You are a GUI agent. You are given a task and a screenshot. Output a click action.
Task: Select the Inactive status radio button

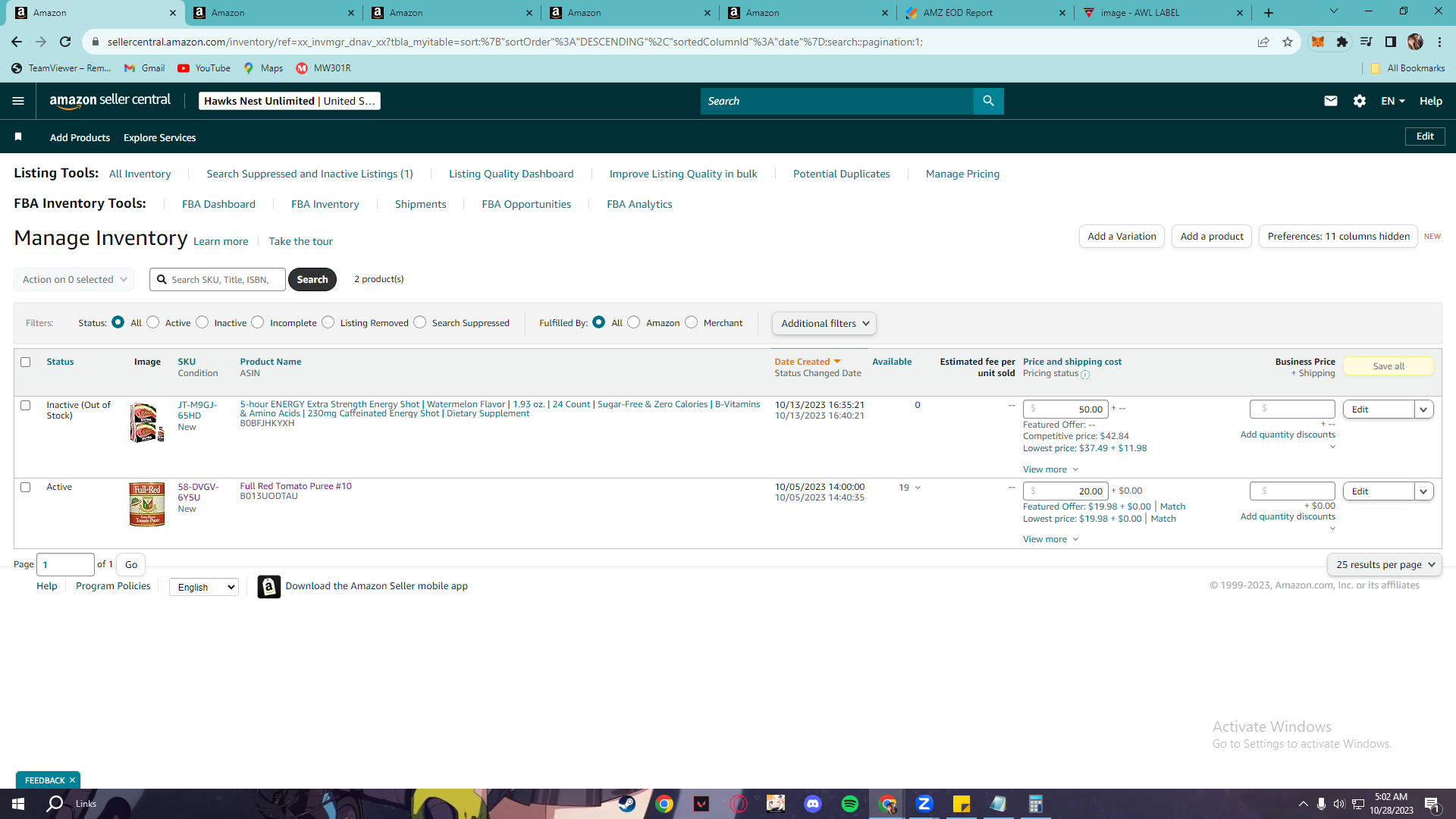[x=202, y=322]
